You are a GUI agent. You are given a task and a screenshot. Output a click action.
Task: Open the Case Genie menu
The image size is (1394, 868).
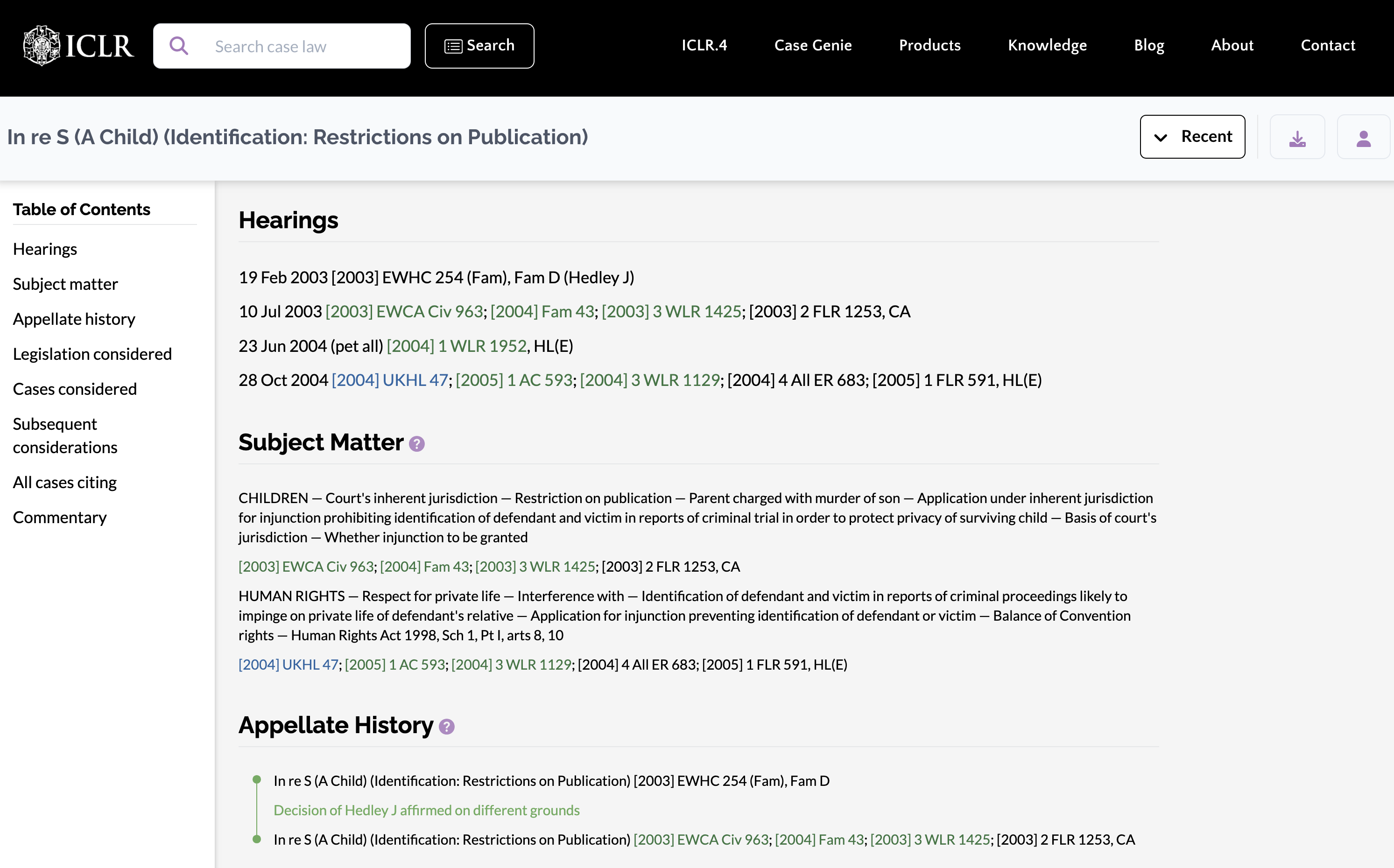[x=812, y=45]
